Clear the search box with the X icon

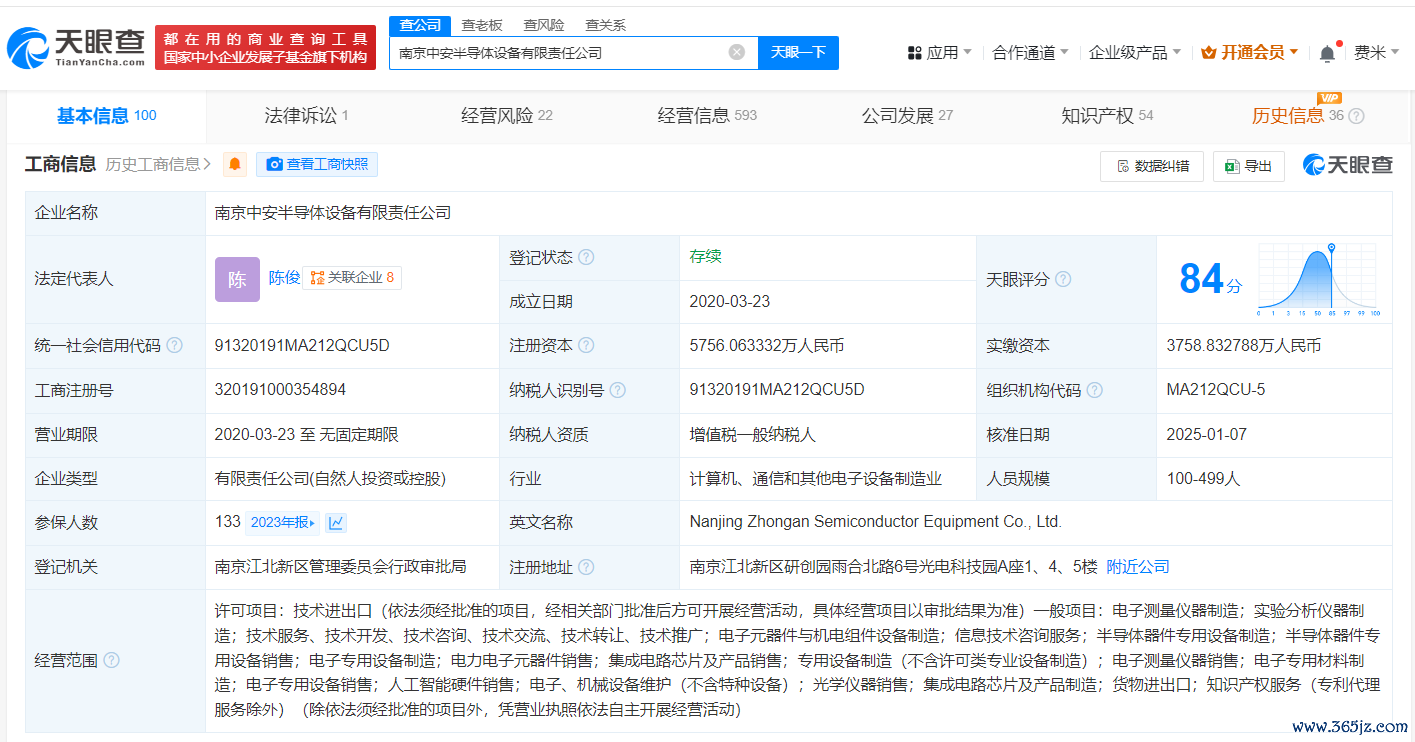[737, 53]
